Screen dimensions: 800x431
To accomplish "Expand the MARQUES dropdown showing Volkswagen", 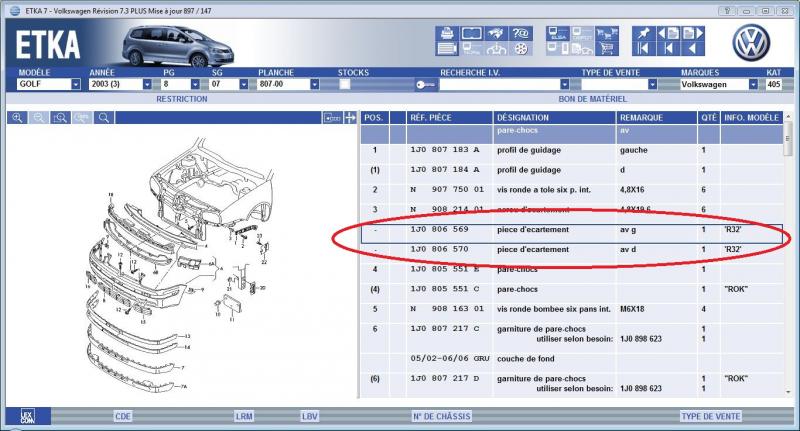I will coord(753,84).
